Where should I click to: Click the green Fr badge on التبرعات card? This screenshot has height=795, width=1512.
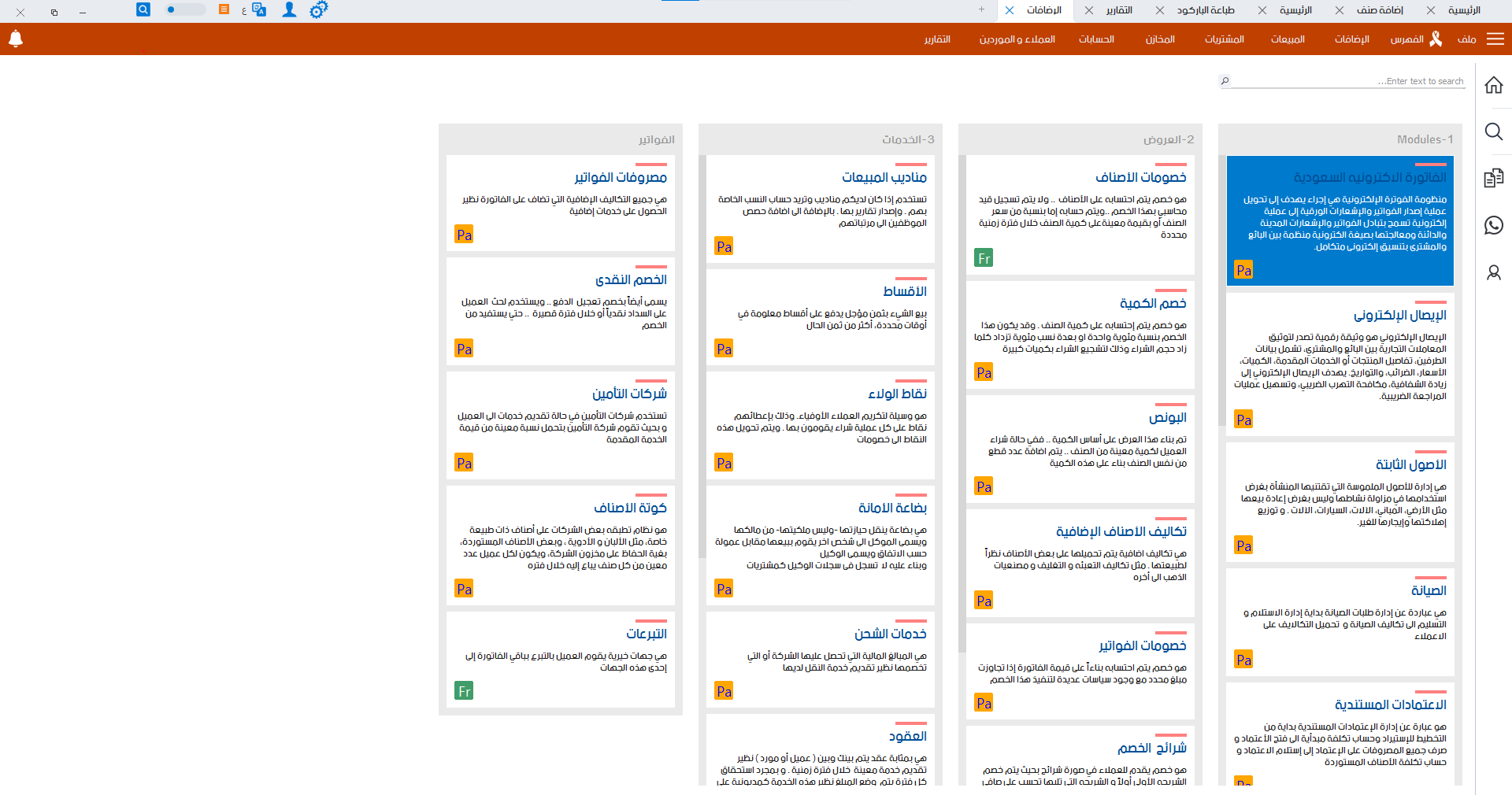pos(464,690)
